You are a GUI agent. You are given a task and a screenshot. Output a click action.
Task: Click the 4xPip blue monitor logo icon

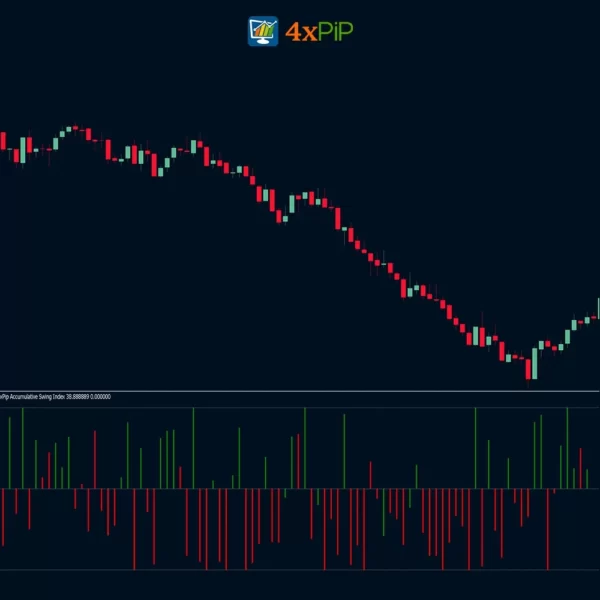tap(263, 31)
